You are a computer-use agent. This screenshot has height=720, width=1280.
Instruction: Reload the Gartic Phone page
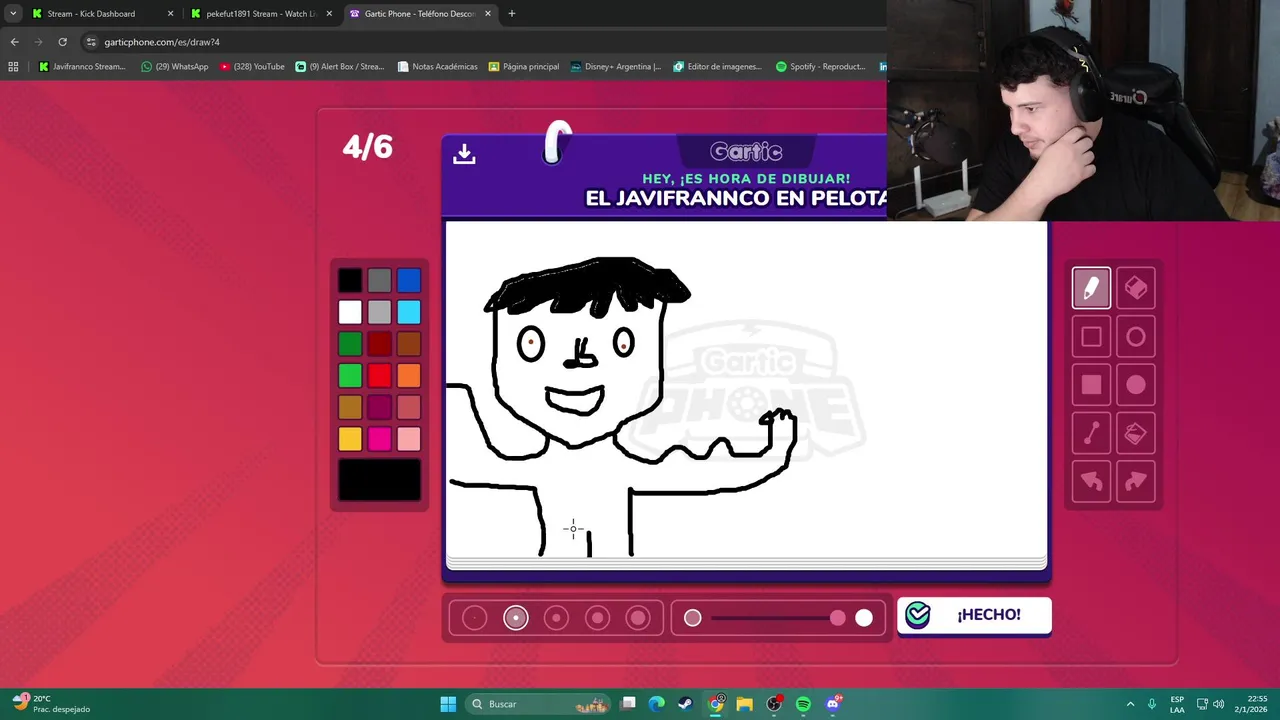click(62, 42)
